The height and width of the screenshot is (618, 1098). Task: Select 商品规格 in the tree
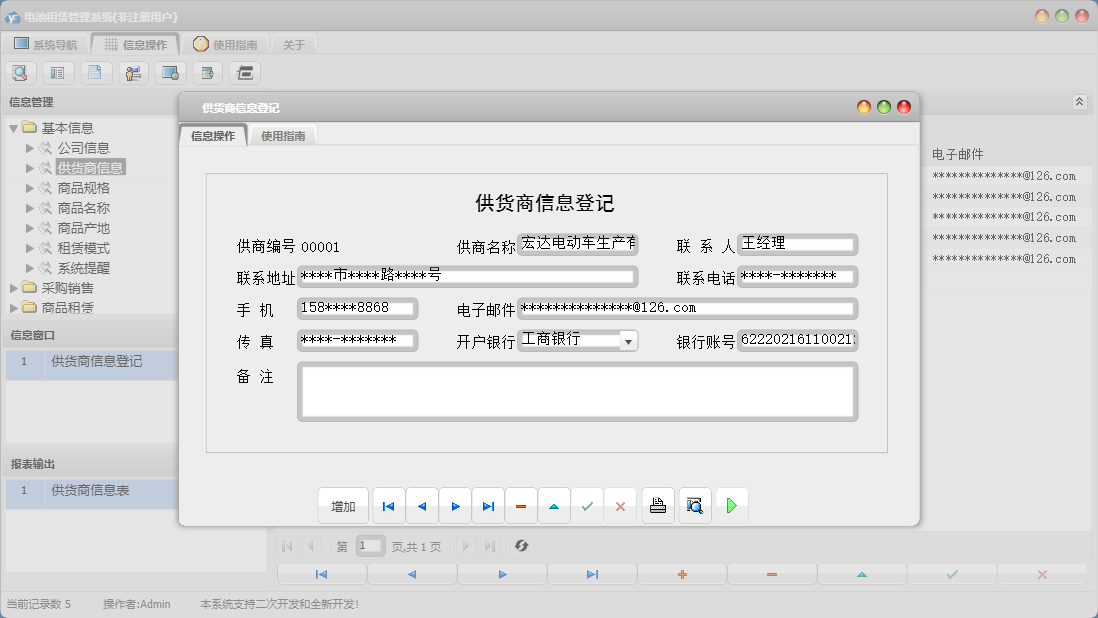83,188
